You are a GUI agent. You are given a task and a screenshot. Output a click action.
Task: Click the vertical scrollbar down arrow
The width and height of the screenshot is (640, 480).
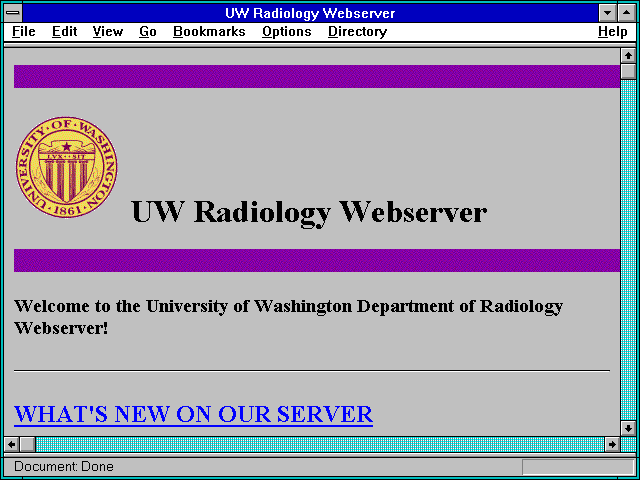(628, 428)
